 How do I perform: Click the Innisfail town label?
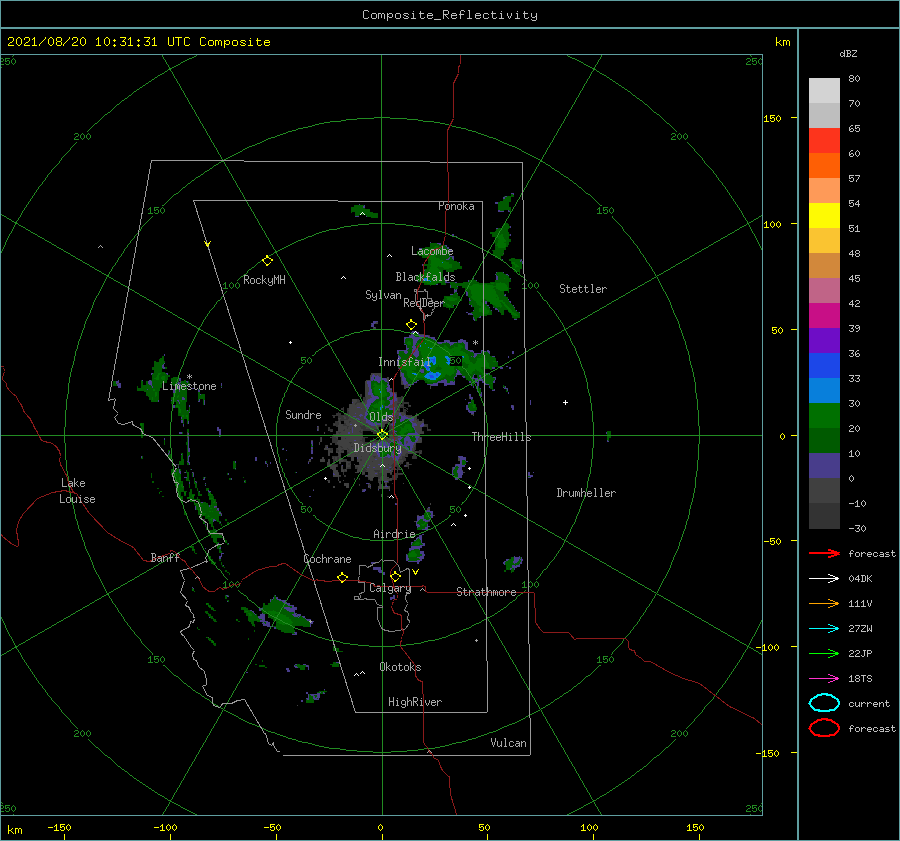pyautogui.click(x=404, y=362)
